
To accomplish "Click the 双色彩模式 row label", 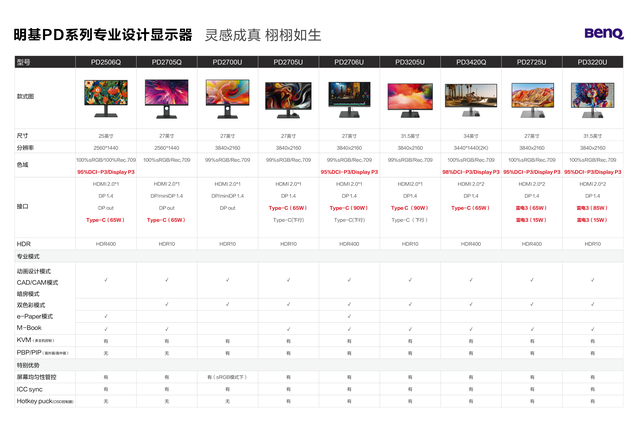I will pyautogui.click(x=31, y=305).
